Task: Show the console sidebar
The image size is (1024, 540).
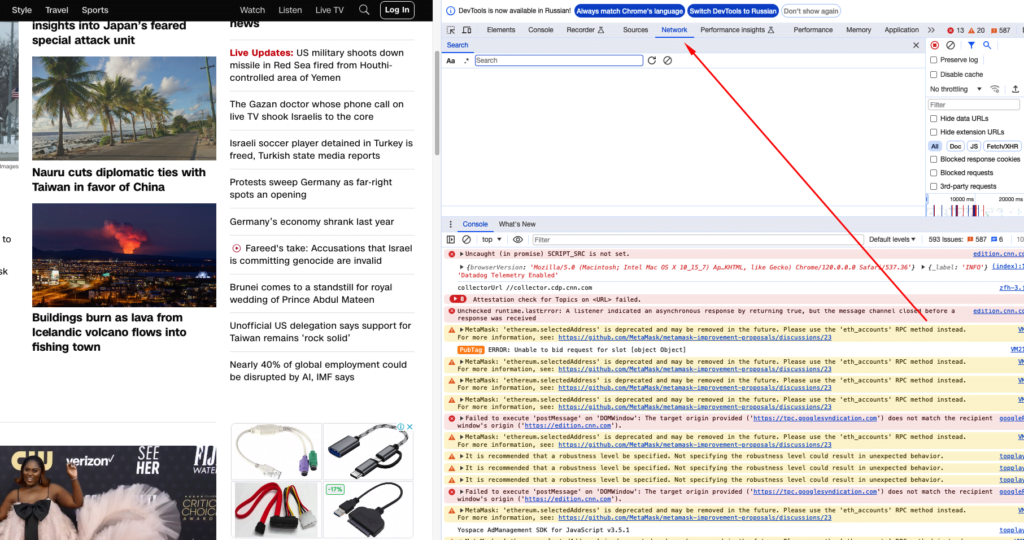Action: pos(451,240)
